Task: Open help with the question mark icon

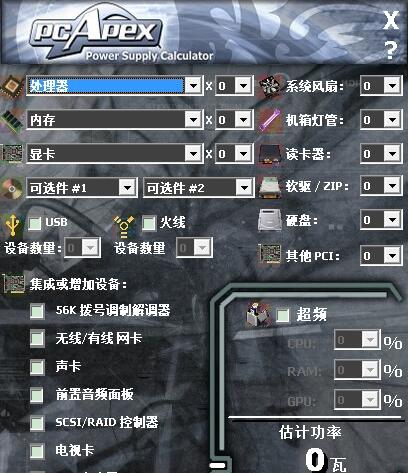Action: (x=391, y=50)
